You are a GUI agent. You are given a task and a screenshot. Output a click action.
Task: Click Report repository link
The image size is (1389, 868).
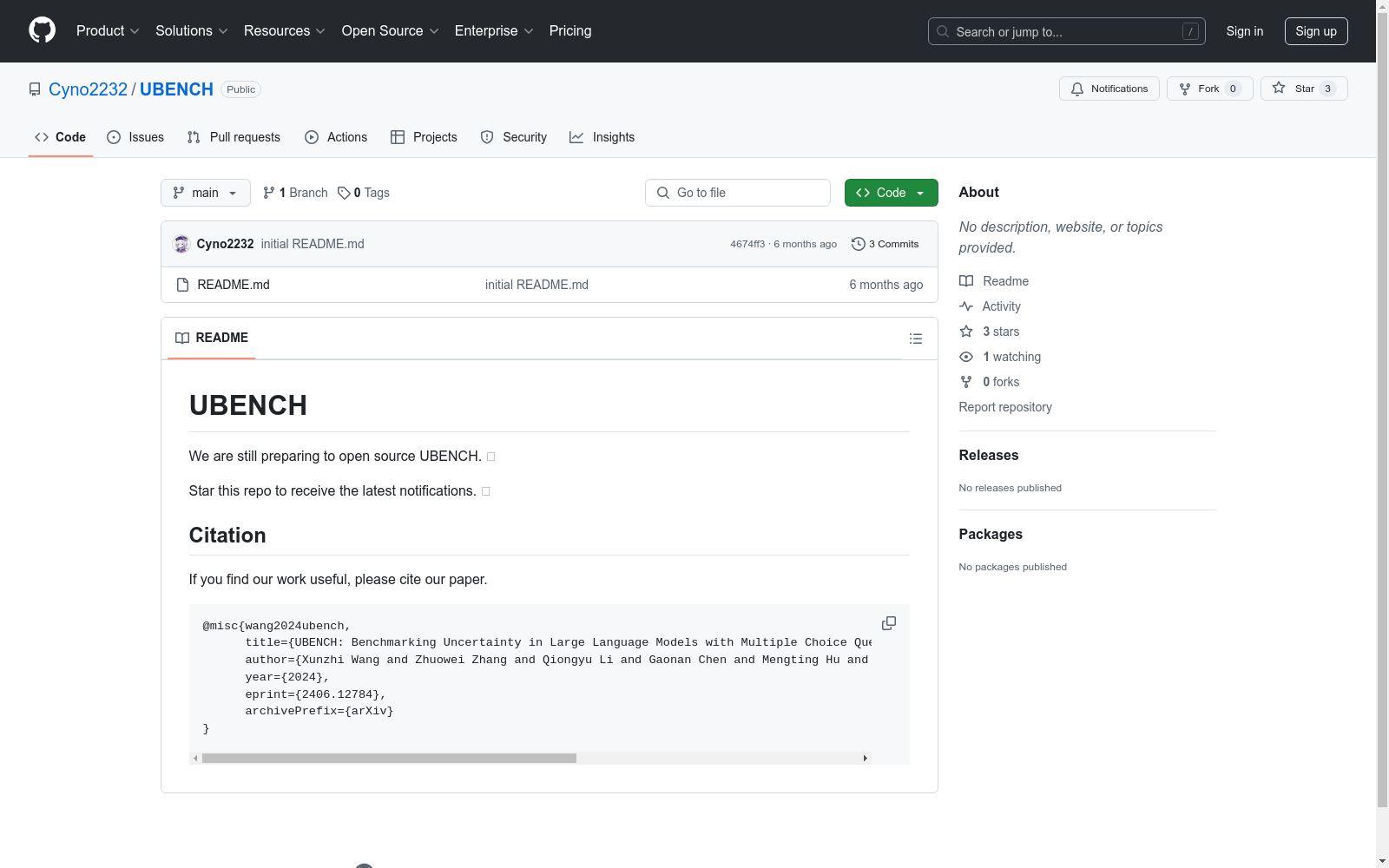pos(1005,407)
